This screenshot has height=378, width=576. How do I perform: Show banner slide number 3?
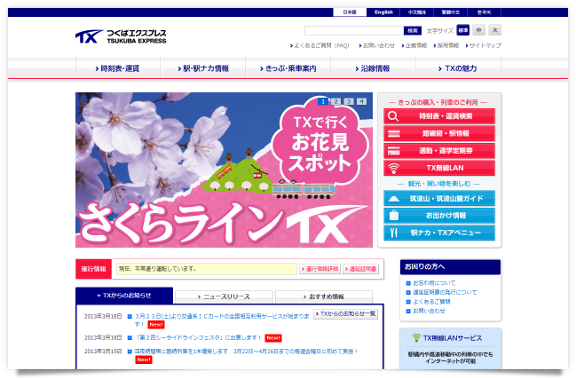[349, 101]
